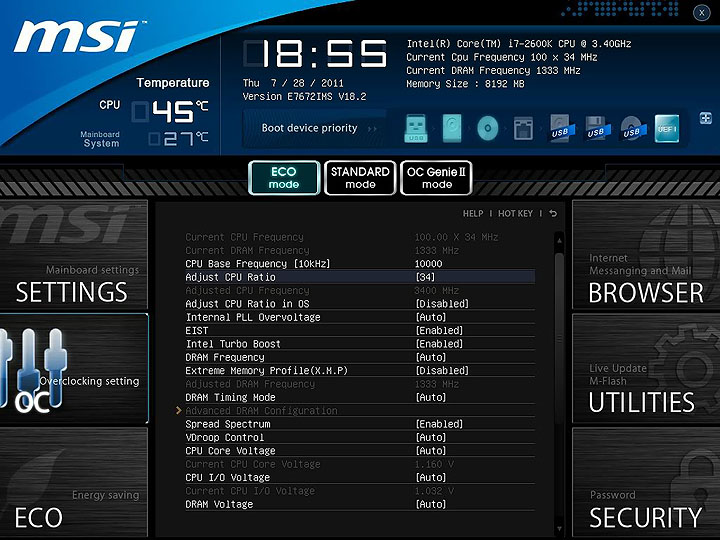The height and width of the screenshot is (540, 720).
Task: Click Current CPU Core Voltage 1.160 V
Action: coord(434,464)
